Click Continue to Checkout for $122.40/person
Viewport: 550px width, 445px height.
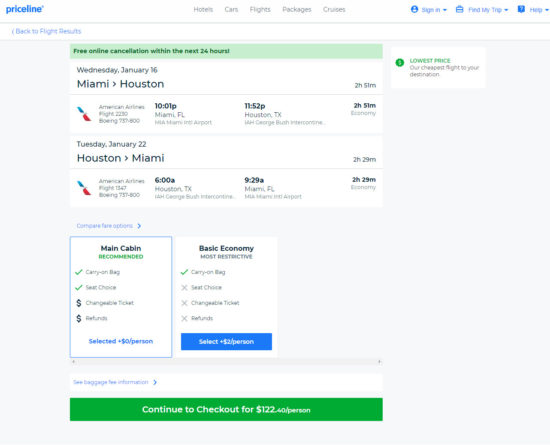click(226, 410)
